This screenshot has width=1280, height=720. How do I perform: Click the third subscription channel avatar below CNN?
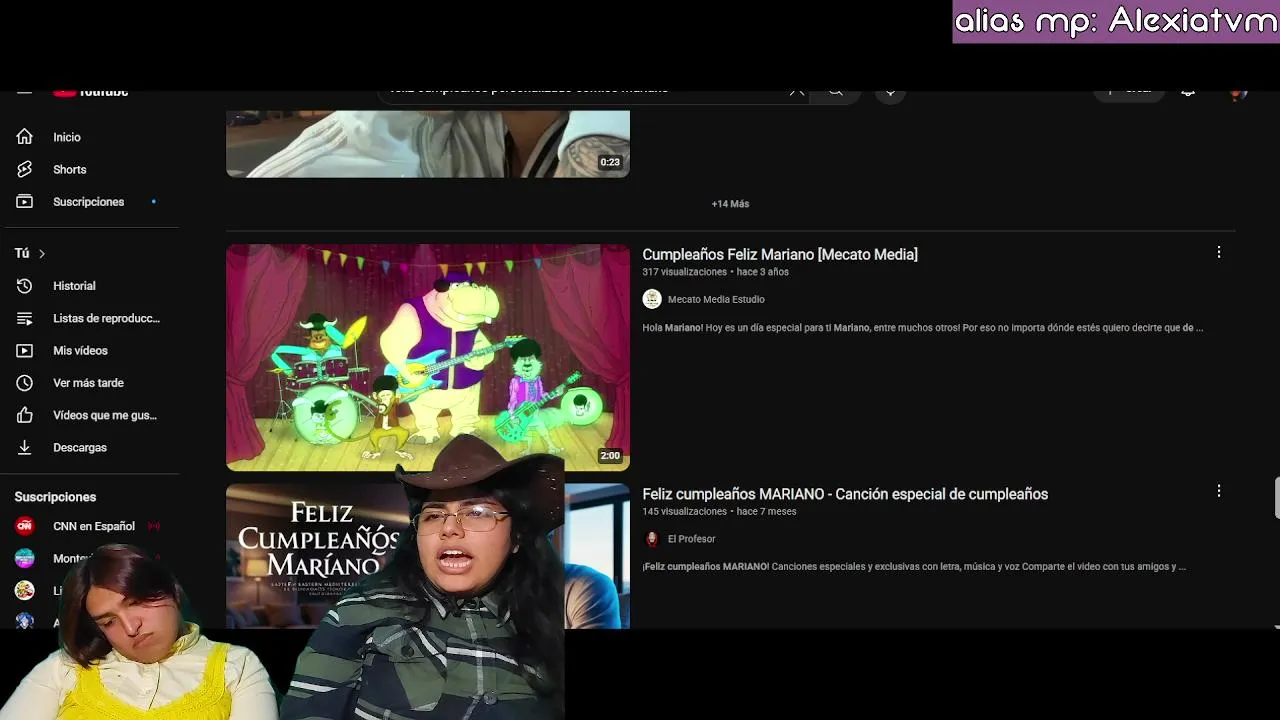point(25,590)
